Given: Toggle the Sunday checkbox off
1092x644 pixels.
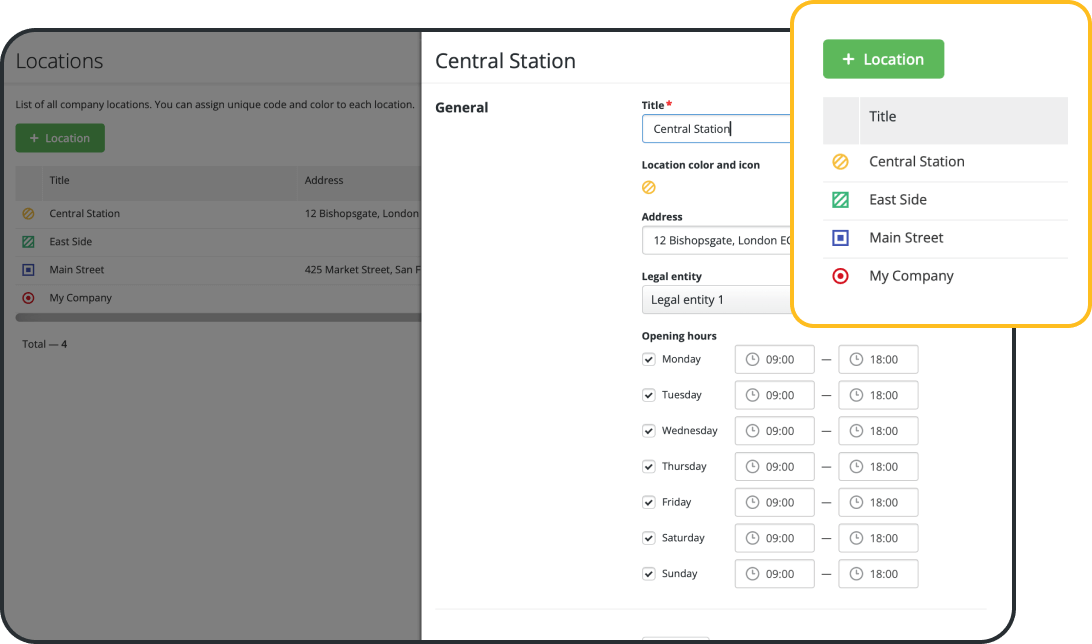Looking at the screenshot, I should [x=648, y=573].
